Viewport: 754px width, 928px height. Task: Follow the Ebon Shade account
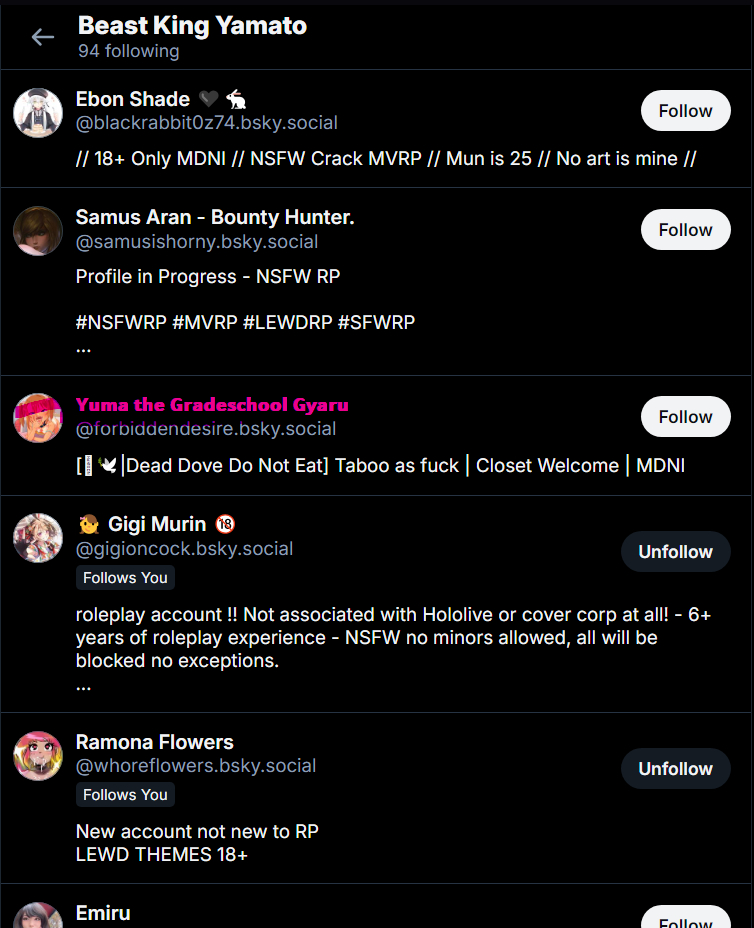(x=685, y=111)
